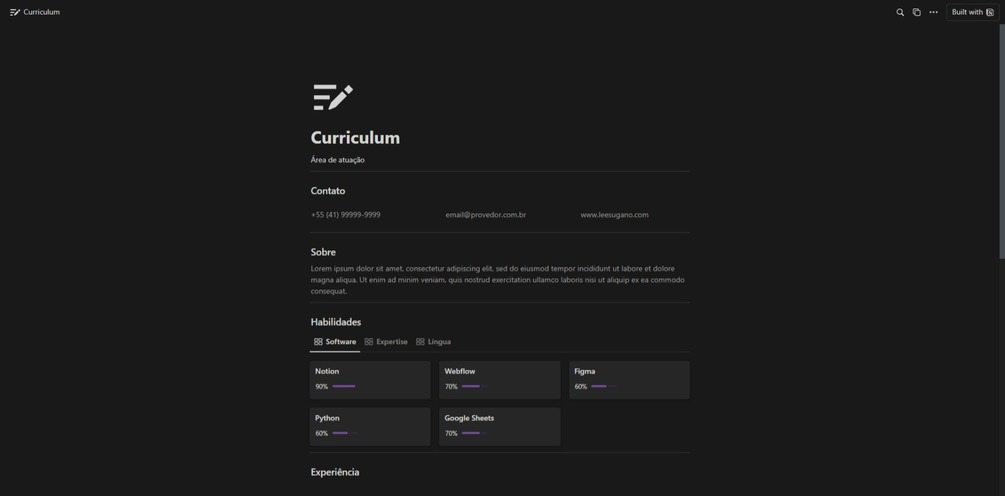The width and height of the screenshot is (1005, 496).
Task: Click the gallery icon on Software tab
Action: coord(318,342)
